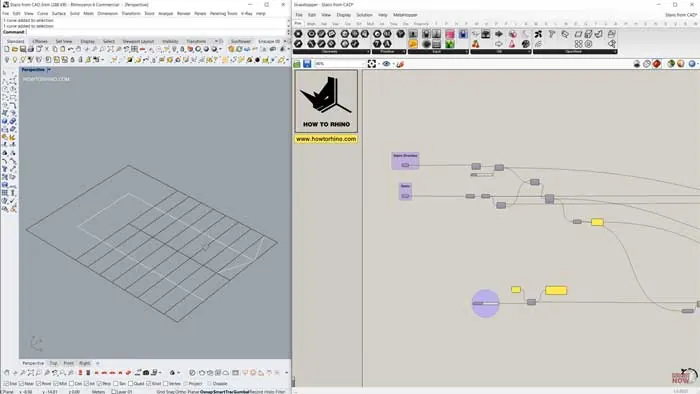The width and height of the screenshot is (700, 394).
Task: Click the Layer 01 swatch in status bar
Action: pos(113,392)
